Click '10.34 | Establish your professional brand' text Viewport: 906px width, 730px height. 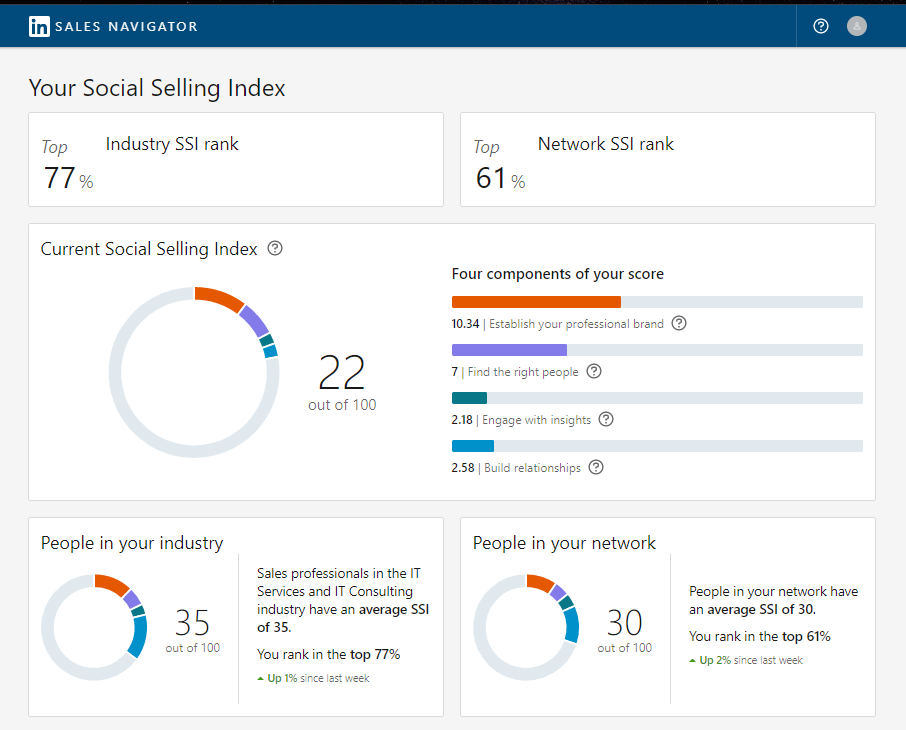click(558, 324)
